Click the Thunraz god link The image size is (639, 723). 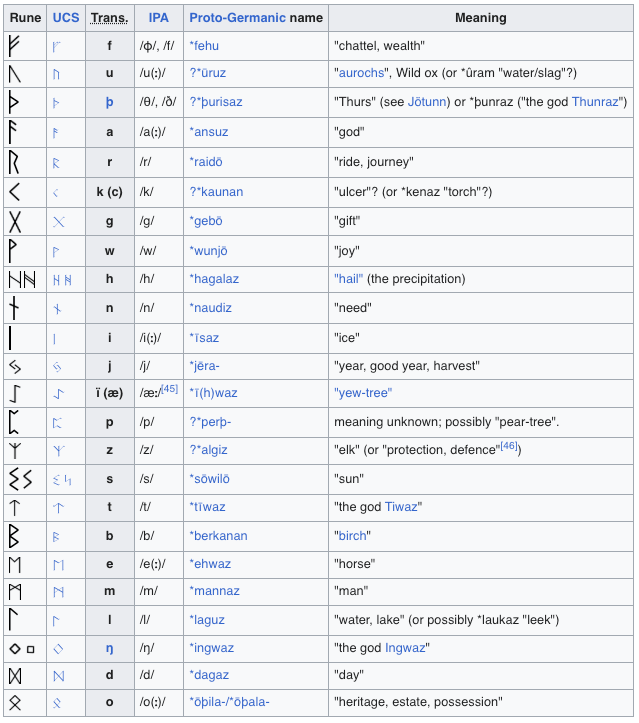pyautogui.click(x=596, y=103)
